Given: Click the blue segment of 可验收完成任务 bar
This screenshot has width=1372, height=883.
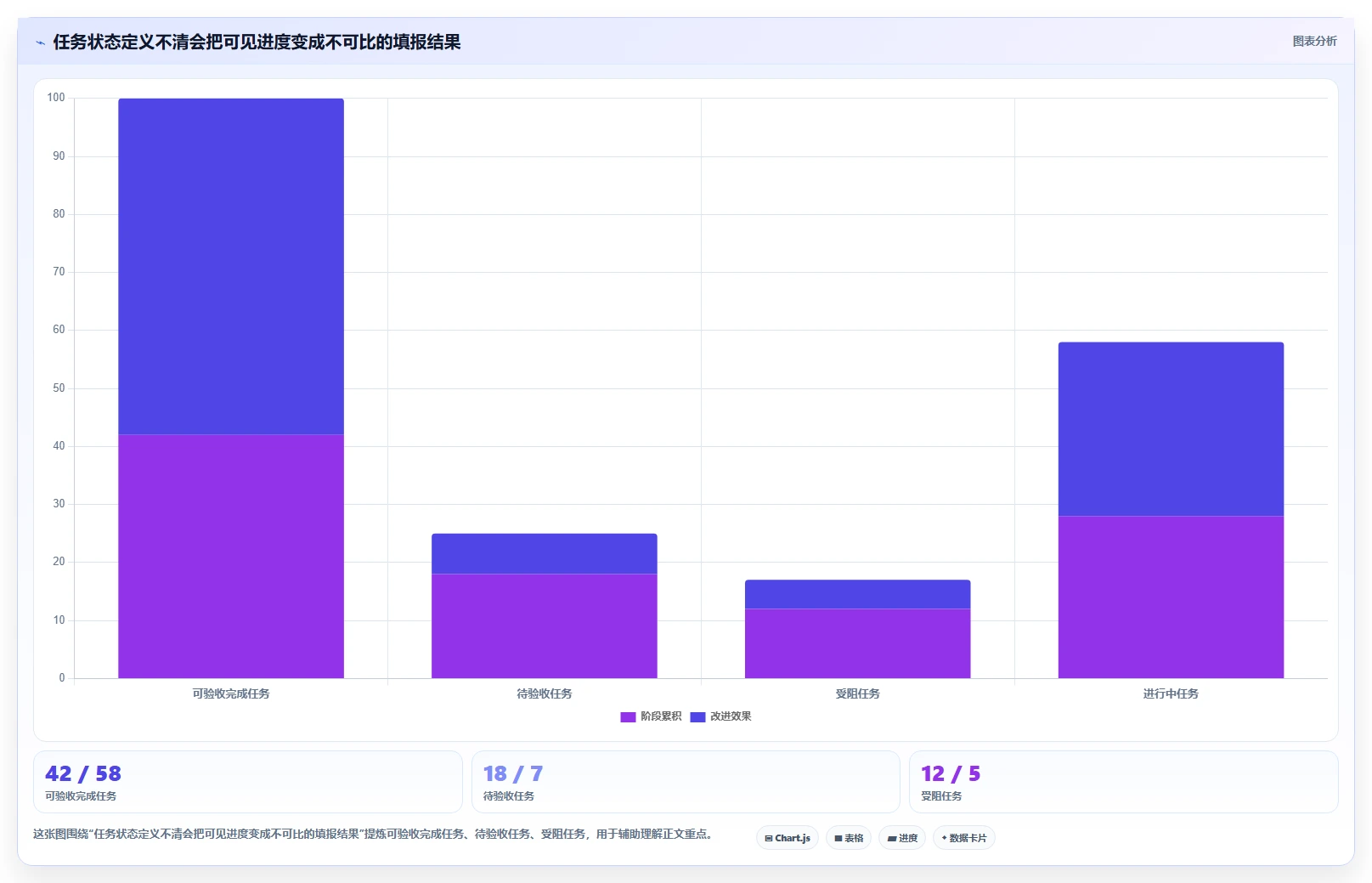Looking at the screenshot, I should pyautogui.click(x=231, y=267).
